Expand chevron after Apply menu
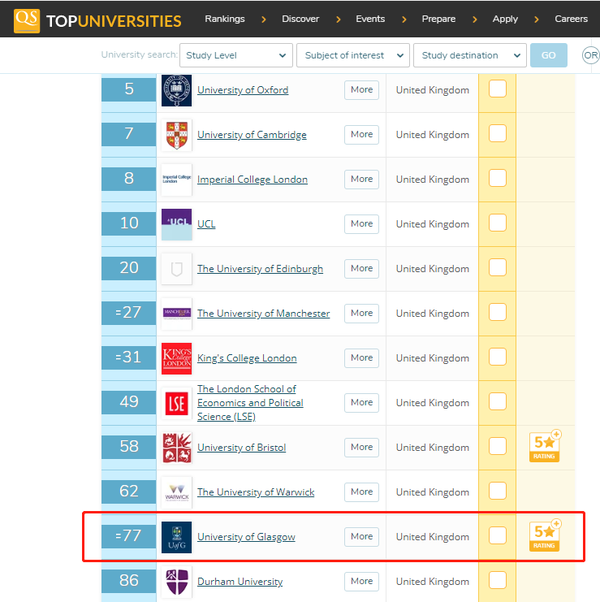The width and height of the screenshot is (600, 602). [x=537, y=19]
